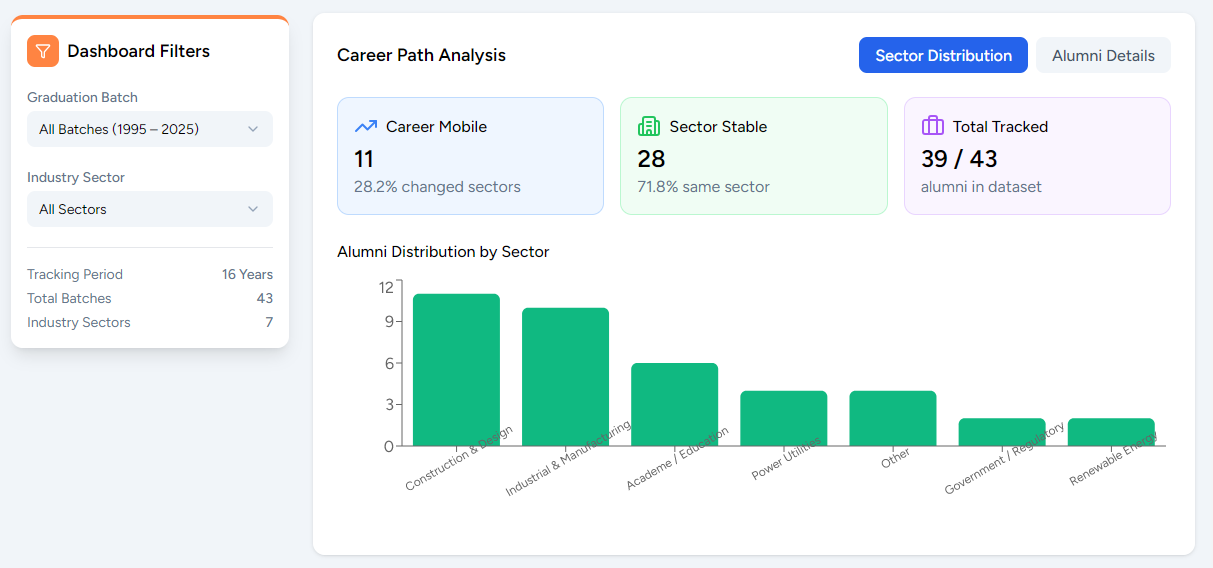Image resolution: width=1213 pixels, height=568 pixels.
Task: Click the Dashboard Filters heading
Action: click(x=138, y=51)
